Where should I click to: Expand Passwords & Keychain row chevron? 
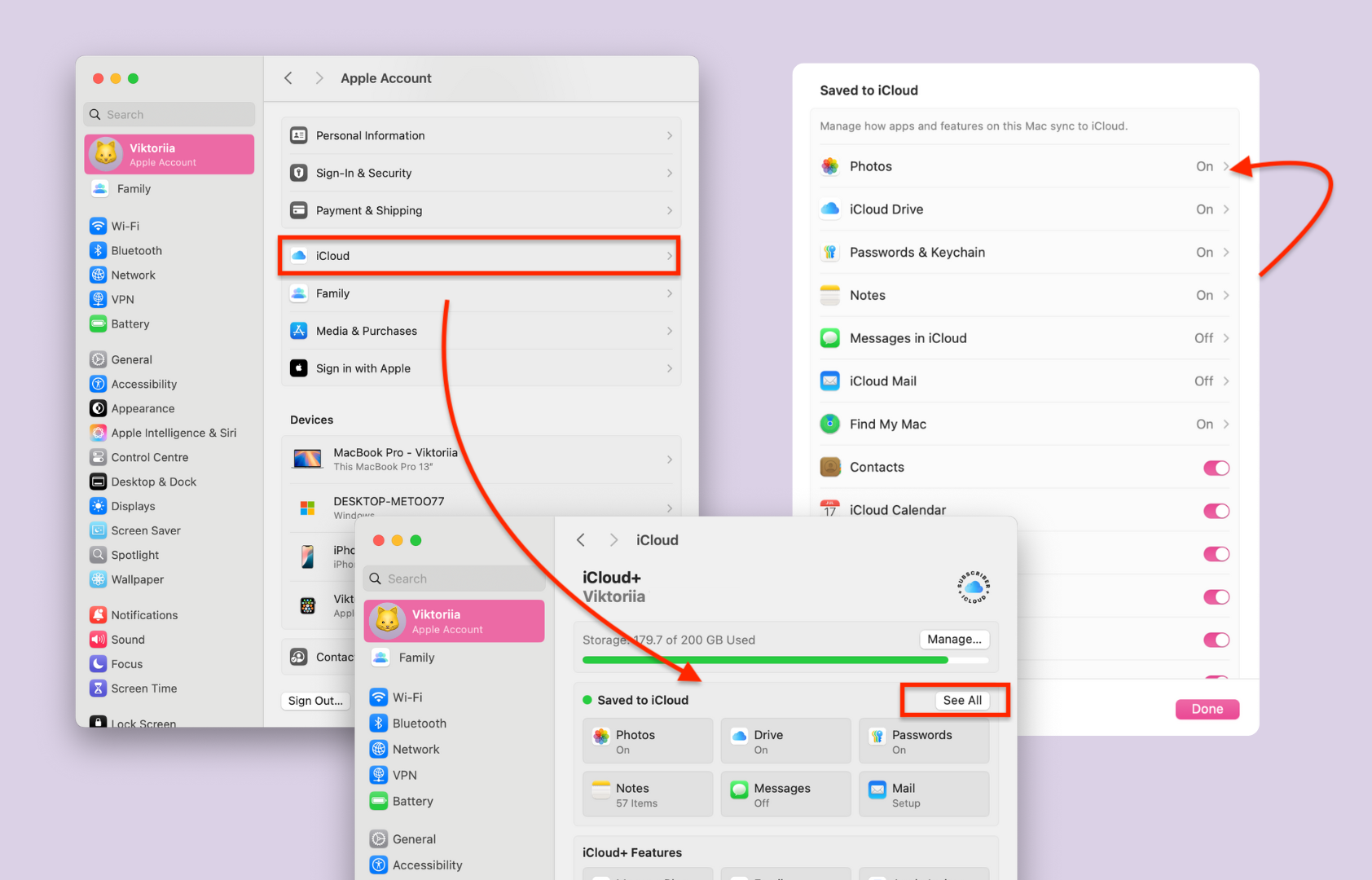click(1226, 253)
